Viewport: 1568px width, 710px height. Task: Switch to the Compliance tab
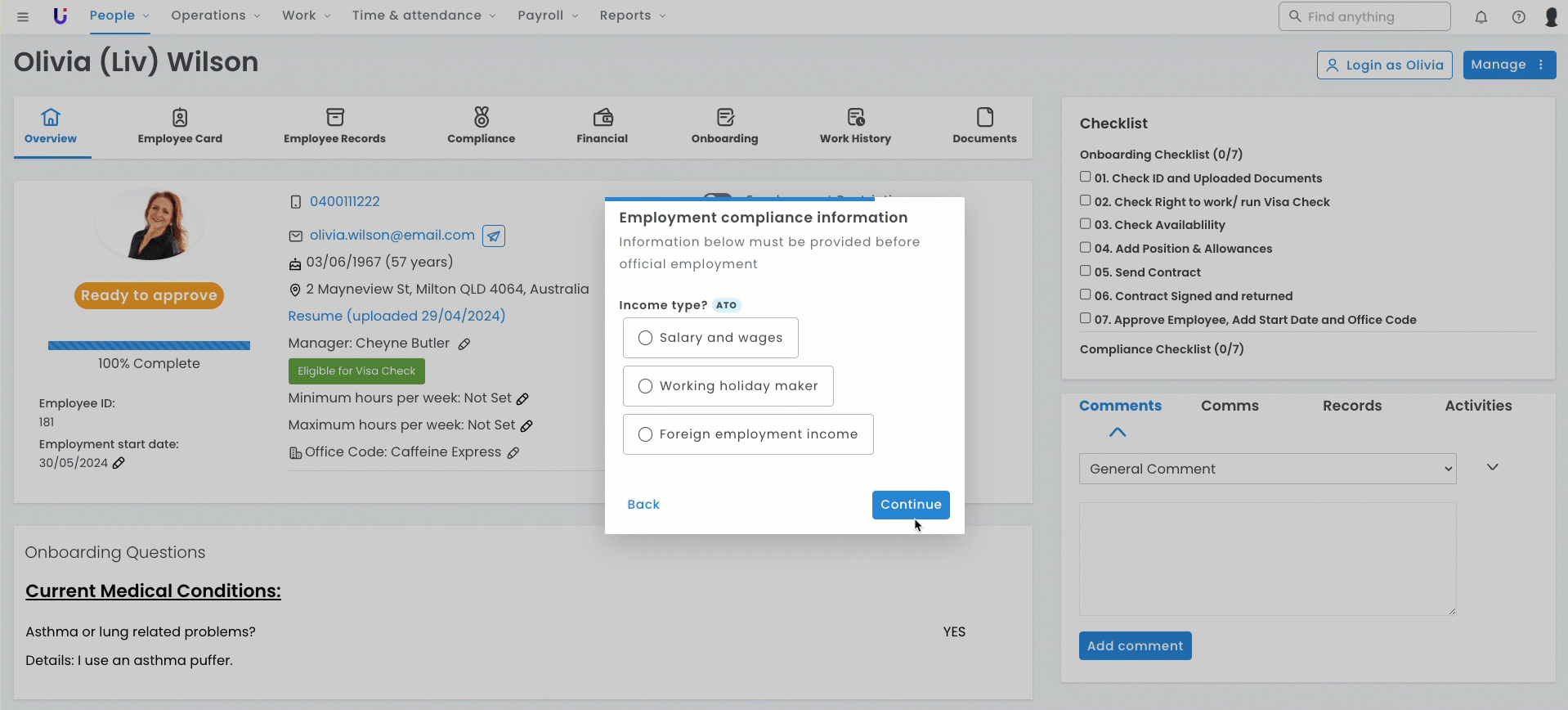pyautogui.click(x=481, y=127)
